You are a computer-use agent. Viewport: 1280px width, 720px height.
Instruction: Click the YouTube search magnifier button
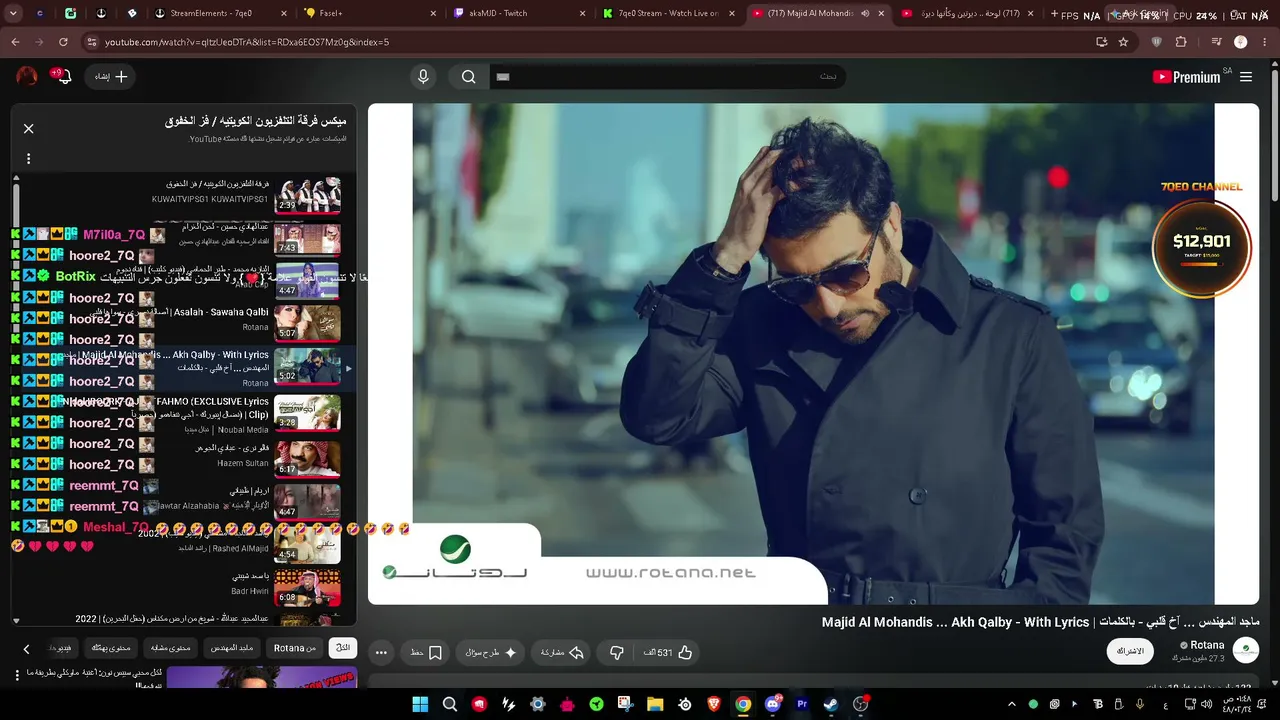tap(468, 77)
